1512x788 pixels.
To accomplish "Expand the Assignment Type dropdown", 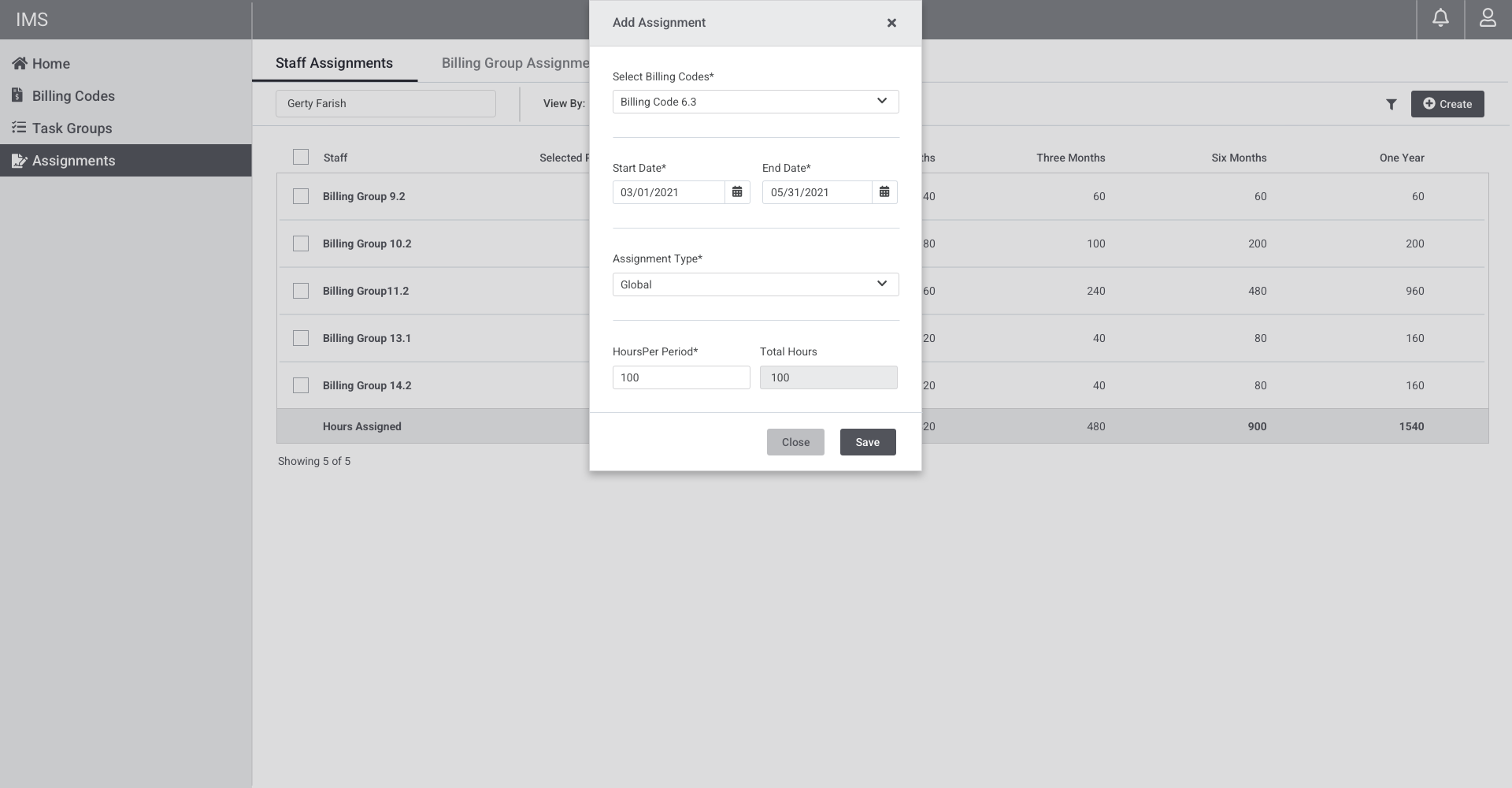I will 755,284.
